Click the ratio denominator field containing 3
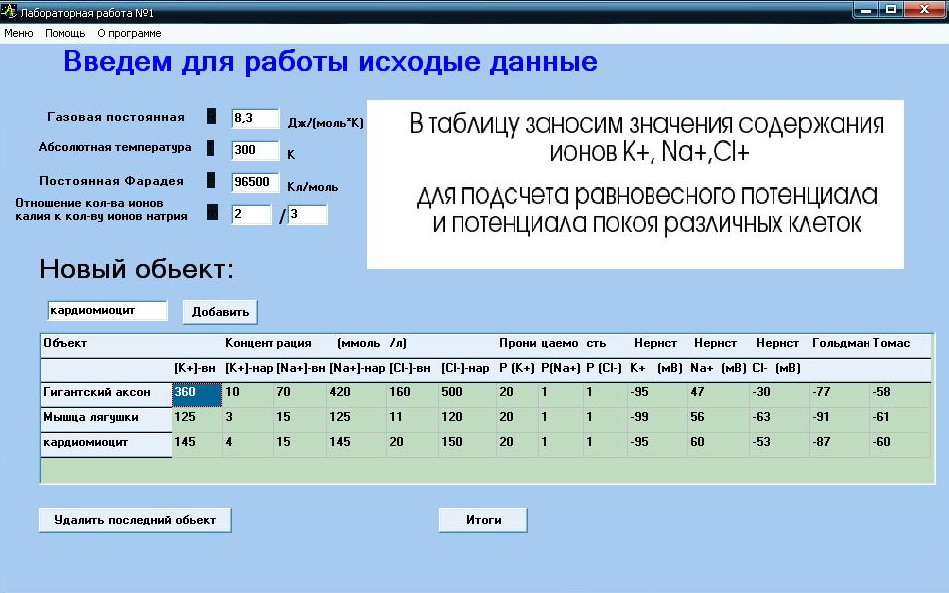Image resolution: width=949 pixels, height=593 pixels. (307, 214)
